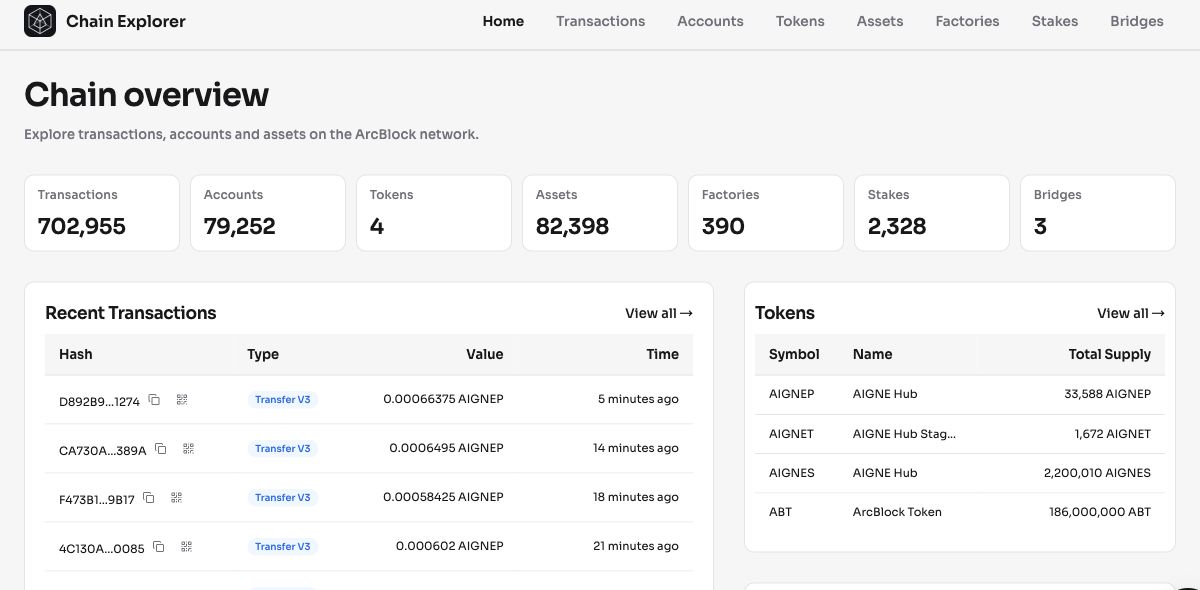
Task: Click total supply 33,588 AIGNEP
Action: (x=1107, y=394)
